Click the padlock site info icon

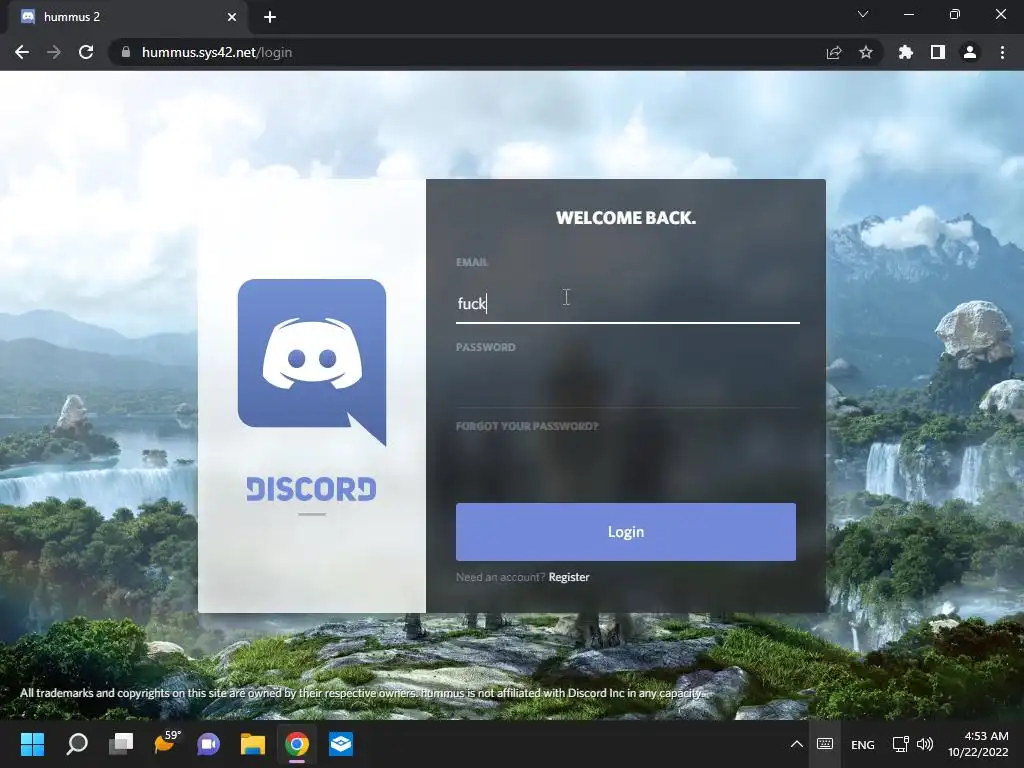pos(126,52)
